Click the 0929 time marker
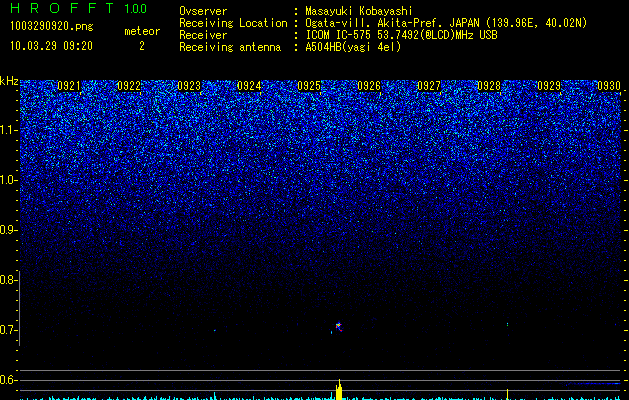629x400 pixels. click(549, 86)
